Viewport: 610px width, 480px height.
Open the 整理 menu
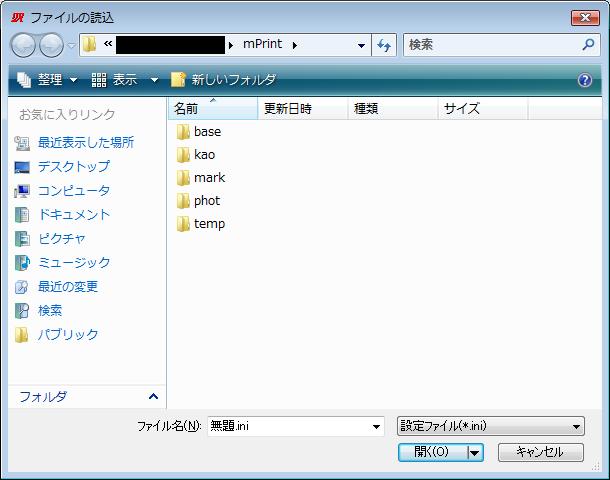tap(47, 80)
